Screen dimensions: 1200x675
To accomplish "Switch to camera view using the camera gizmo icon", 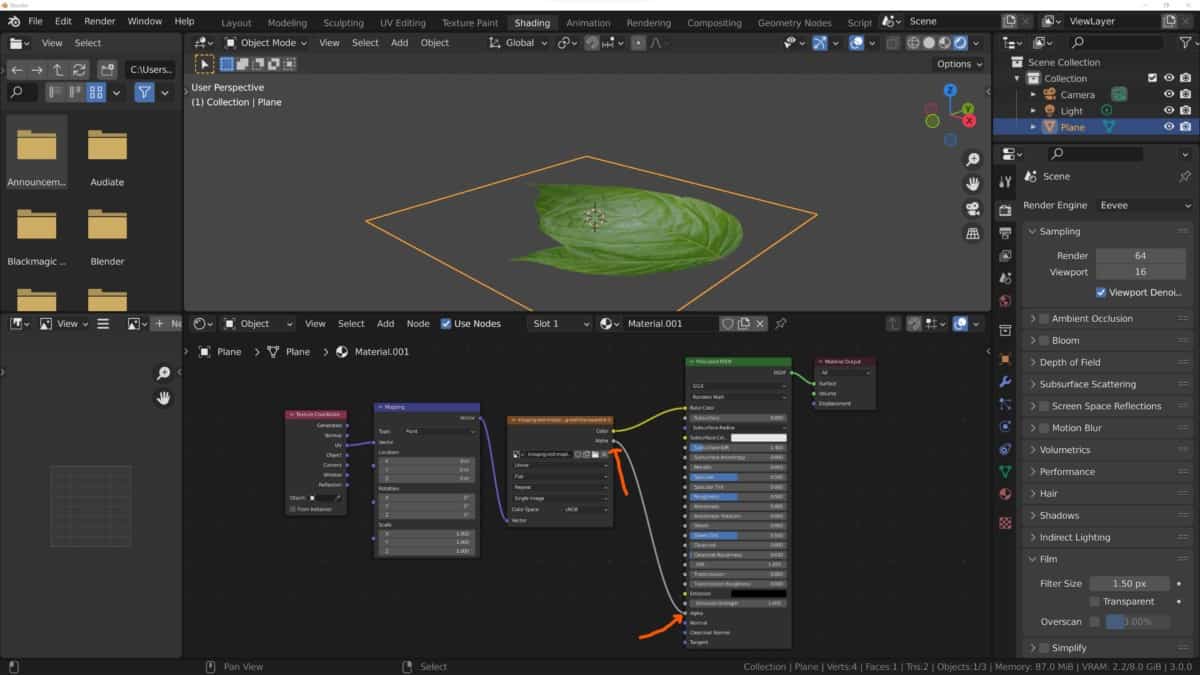I will 972,209.
